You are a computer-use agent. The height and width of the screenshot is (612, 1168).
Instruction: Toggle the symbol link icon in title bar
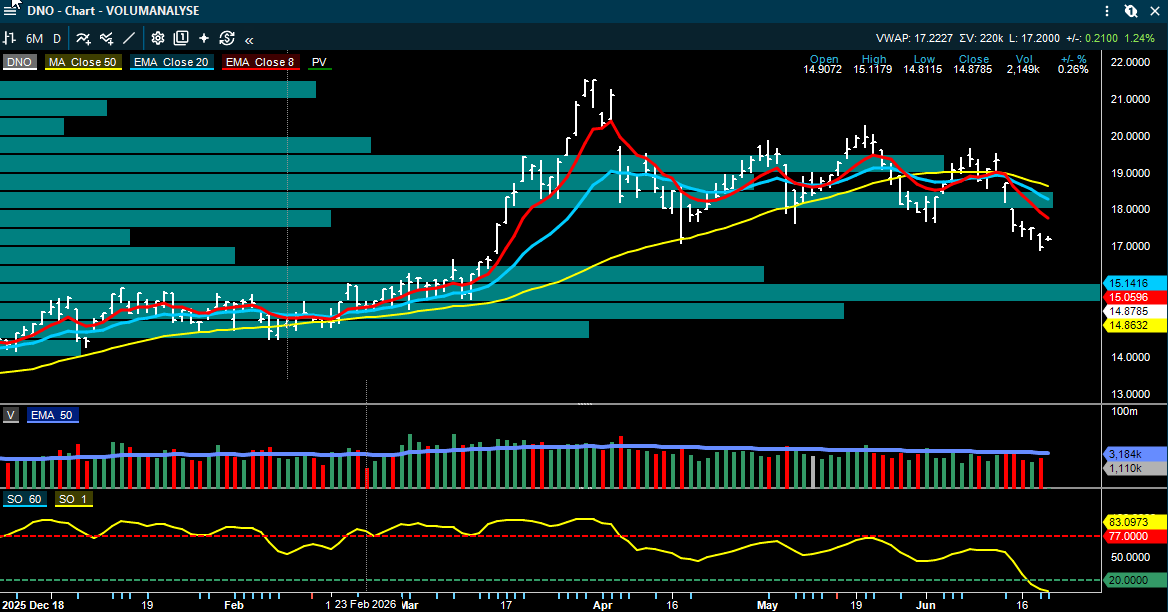coord(1131,11)
